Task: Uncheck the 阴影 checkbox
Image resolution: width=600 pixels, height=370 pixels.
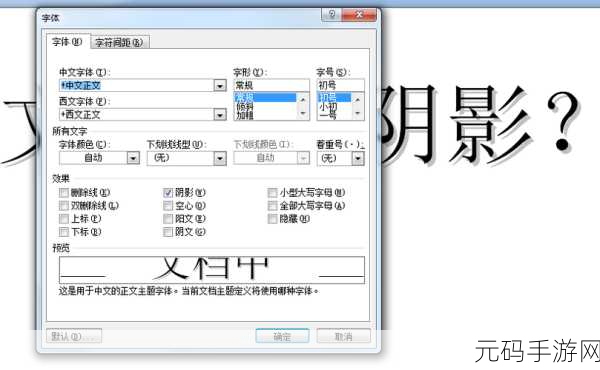Action: pyautogui.click(x=168, y=192)
